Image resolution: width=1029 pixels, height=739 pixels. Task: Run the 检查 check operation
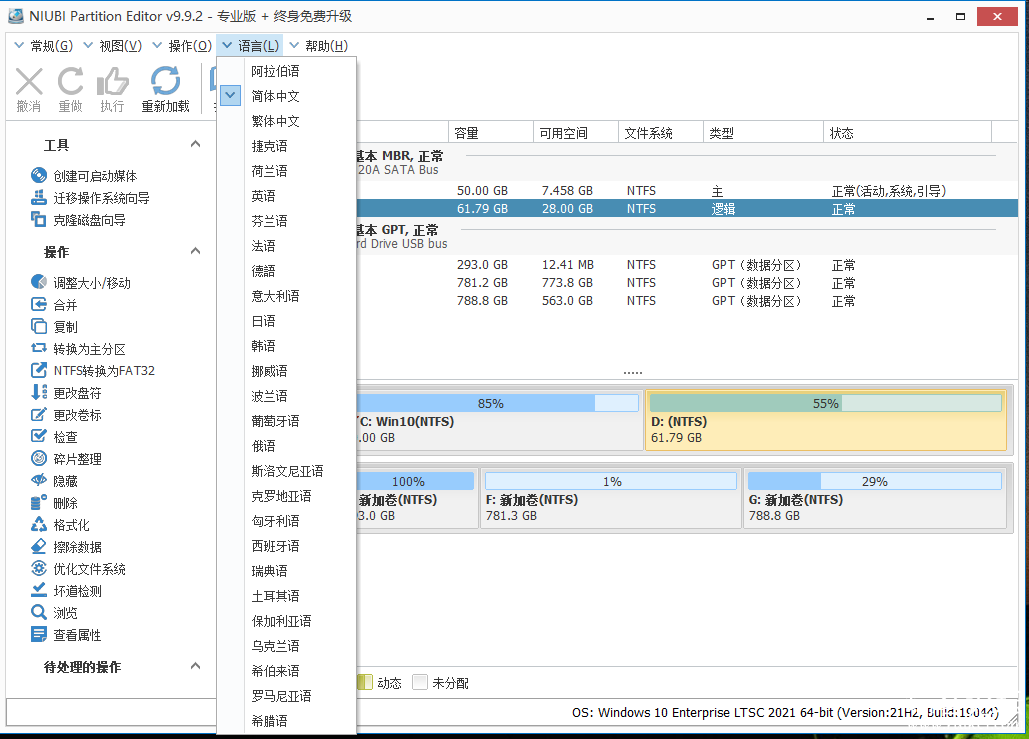[x=54, y=437]
